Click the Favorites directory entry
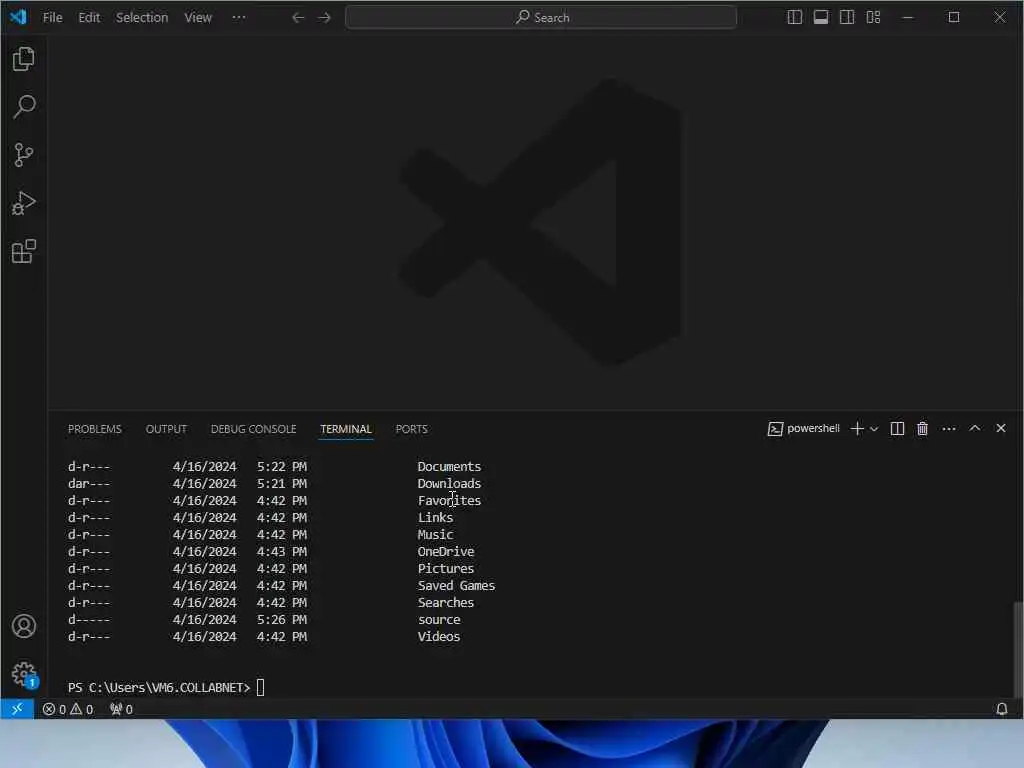This screenshot has height=768, width=1024. point(449,500)
